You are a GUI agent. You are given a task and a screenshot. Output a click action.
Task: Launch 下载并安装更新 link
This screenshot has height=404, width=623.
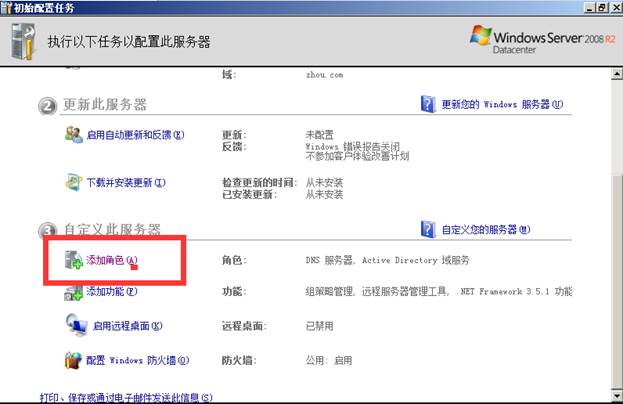point(125,182)
